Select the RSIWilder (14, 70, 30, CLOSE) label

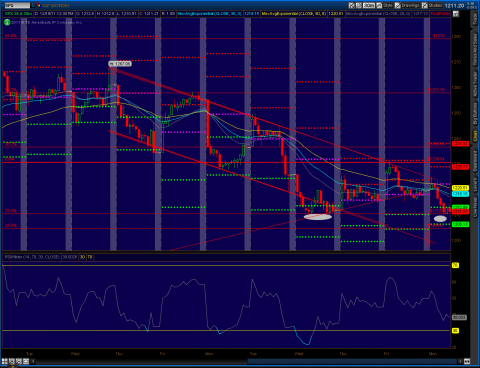32,257
